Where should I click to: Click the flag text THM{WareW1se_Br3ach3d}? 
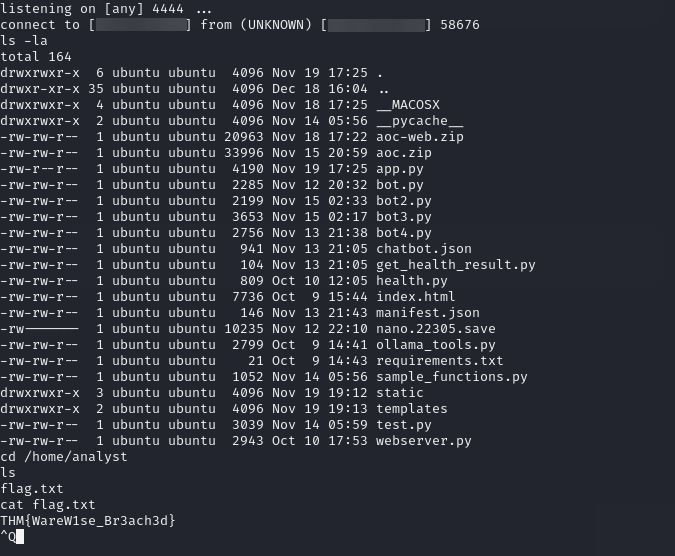pyautogui.click(x=88, y=521)
